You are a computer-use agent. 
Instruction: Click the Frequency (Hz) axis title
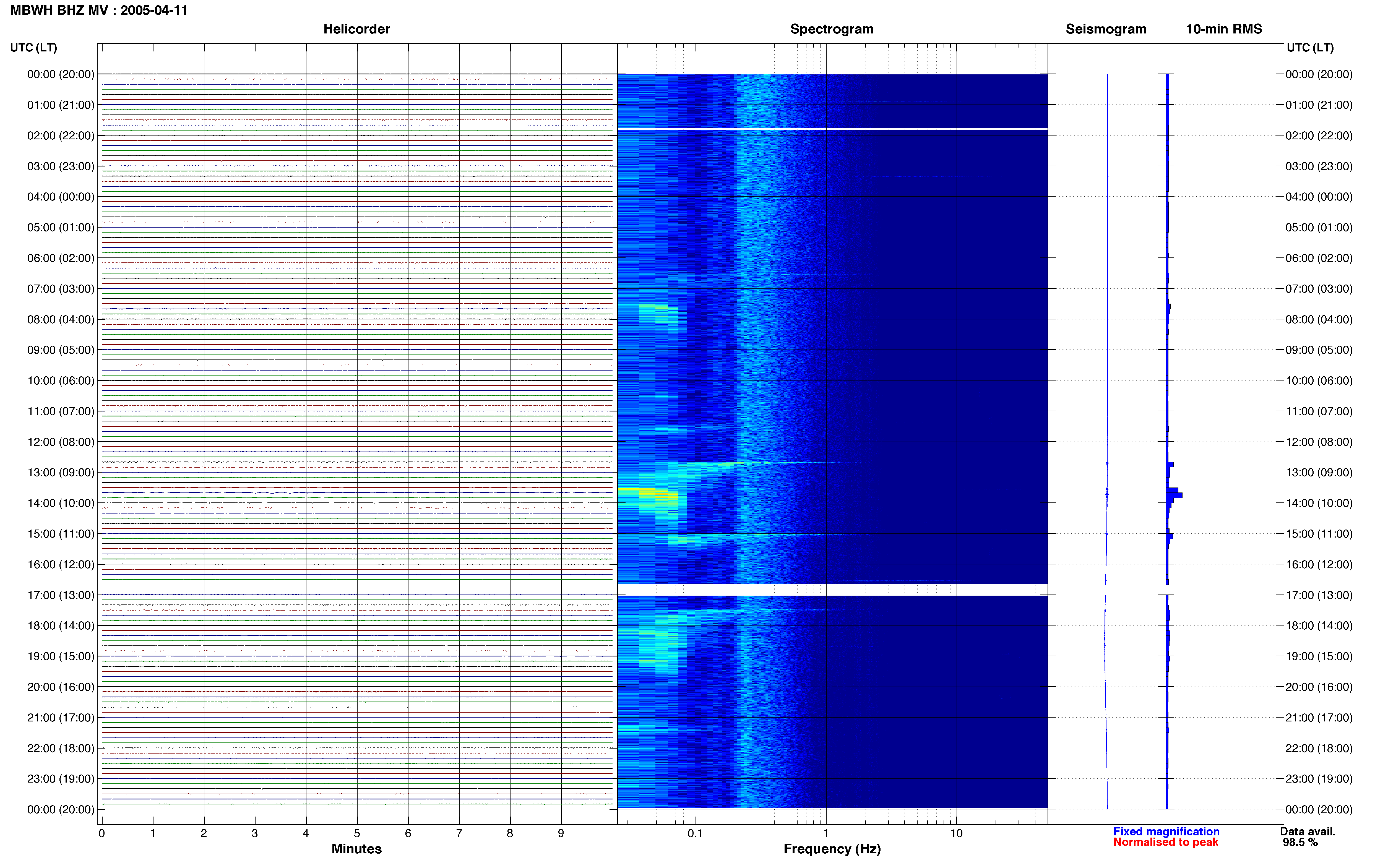coord(832,848)
